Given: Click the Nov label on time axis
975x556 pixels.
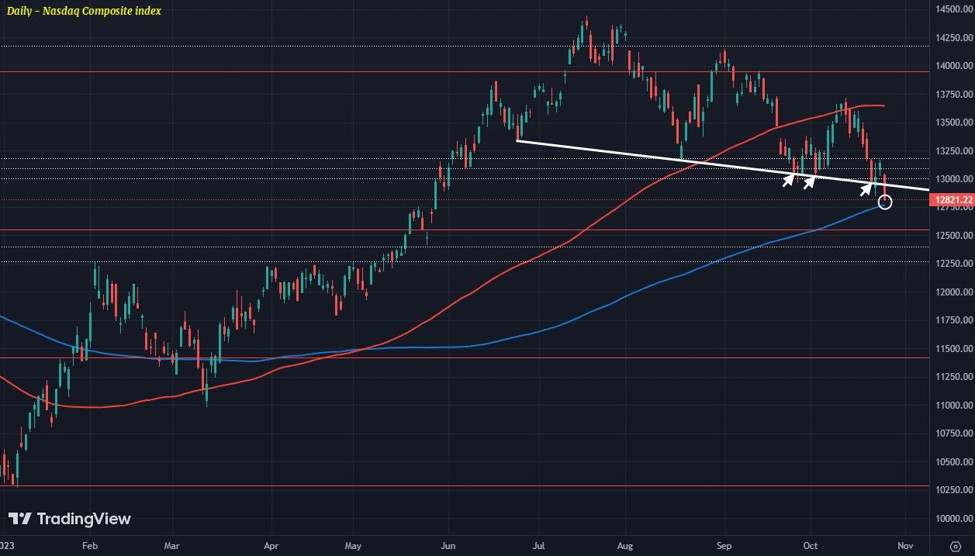Looking at the screenshot, I should point(905,546).
